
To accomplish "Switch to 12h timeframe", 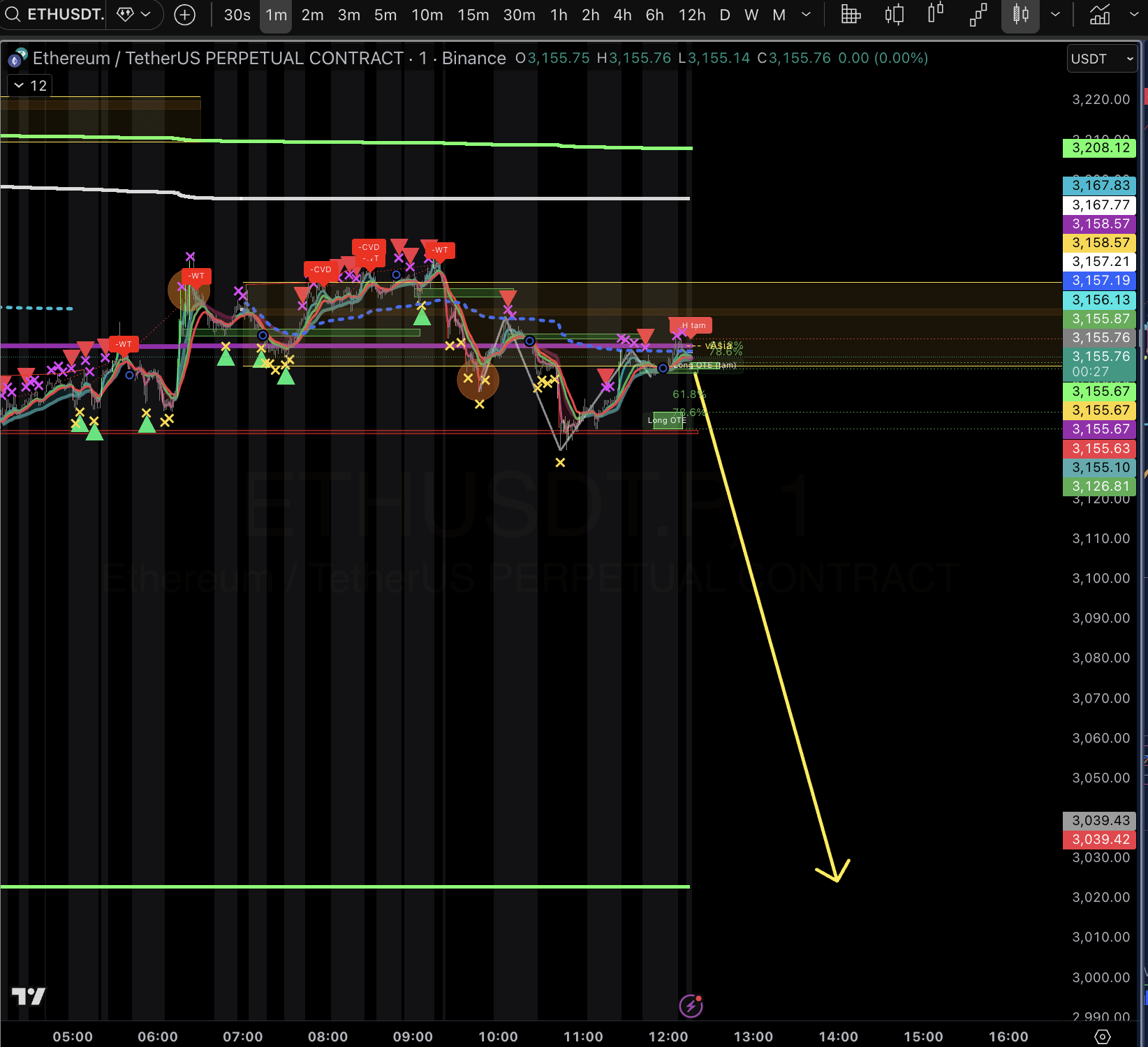I will [692, 15].
